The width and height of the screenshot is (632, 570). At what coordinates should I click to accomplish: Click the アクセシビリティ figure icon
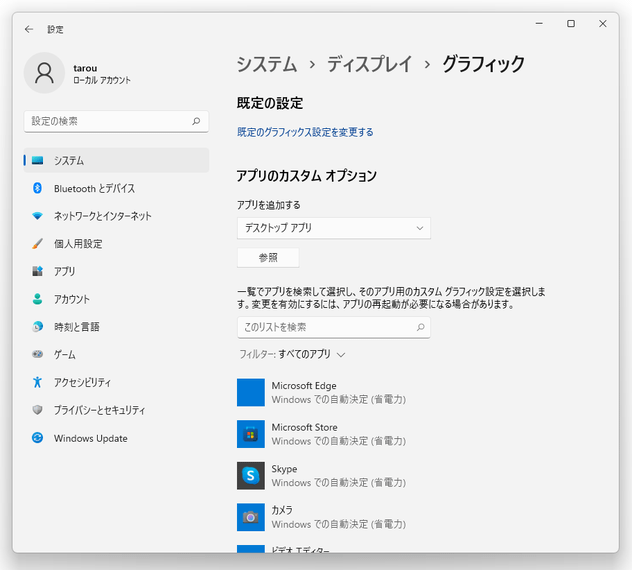[x=37, y=382]
